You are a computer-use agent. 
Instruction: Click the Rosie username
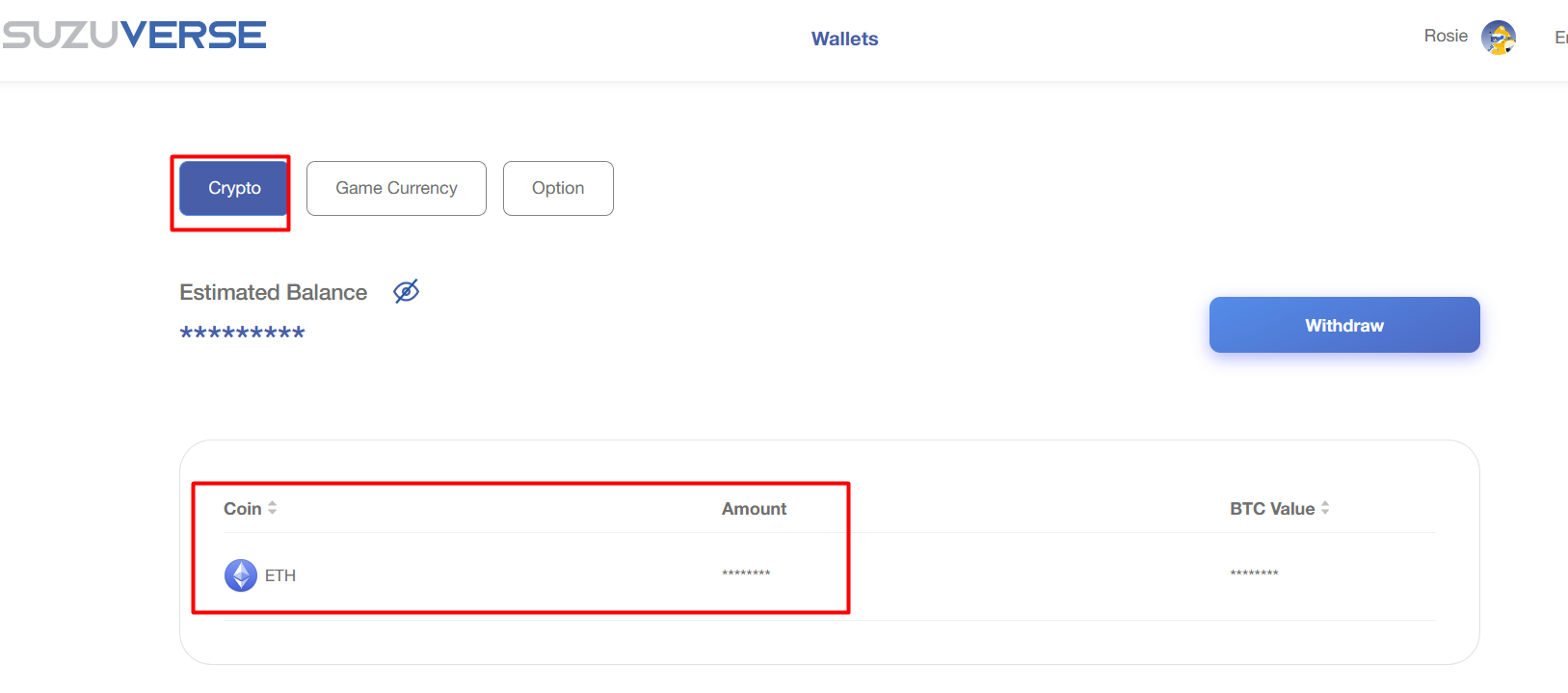click(x=1445, y=36)
